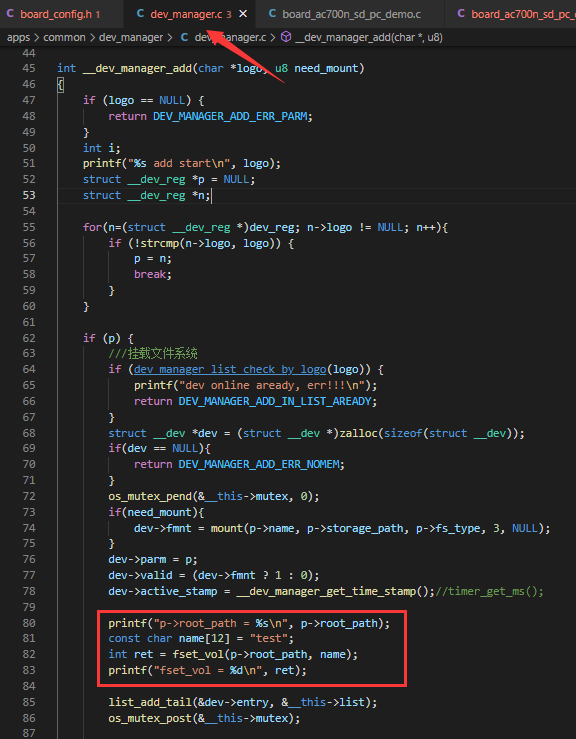Viewport: 576px width, 739px height.
Task: Click '__dev_manager_get_time_stamp' on line 78
Action: [326, 591]
